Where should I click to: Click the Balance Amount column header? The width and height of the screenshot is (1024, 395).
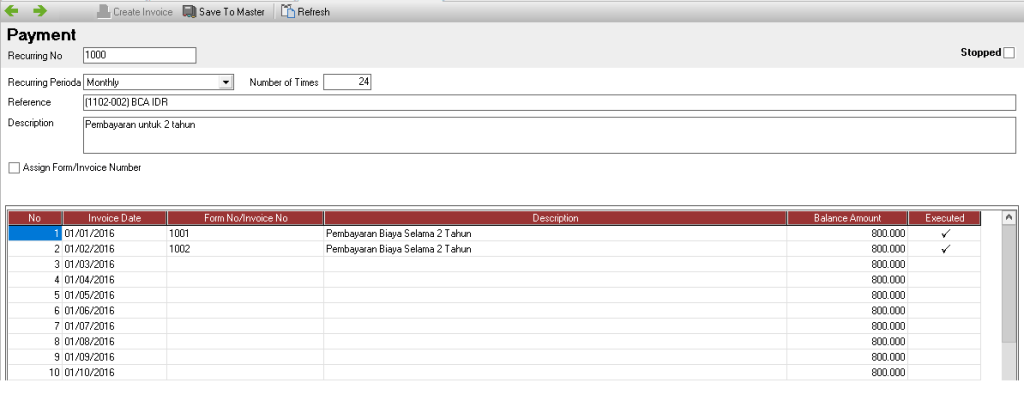click(x=847, y=218)
